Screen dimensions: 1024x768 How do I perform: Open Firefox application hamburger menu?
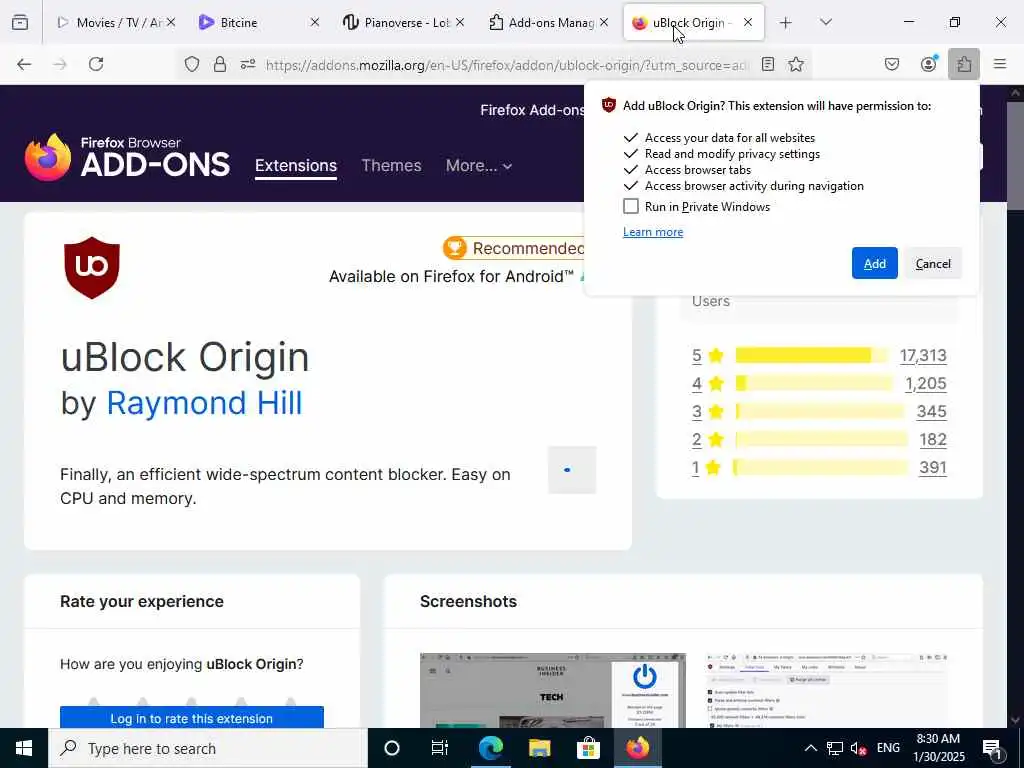click(x=1000, y=64)
